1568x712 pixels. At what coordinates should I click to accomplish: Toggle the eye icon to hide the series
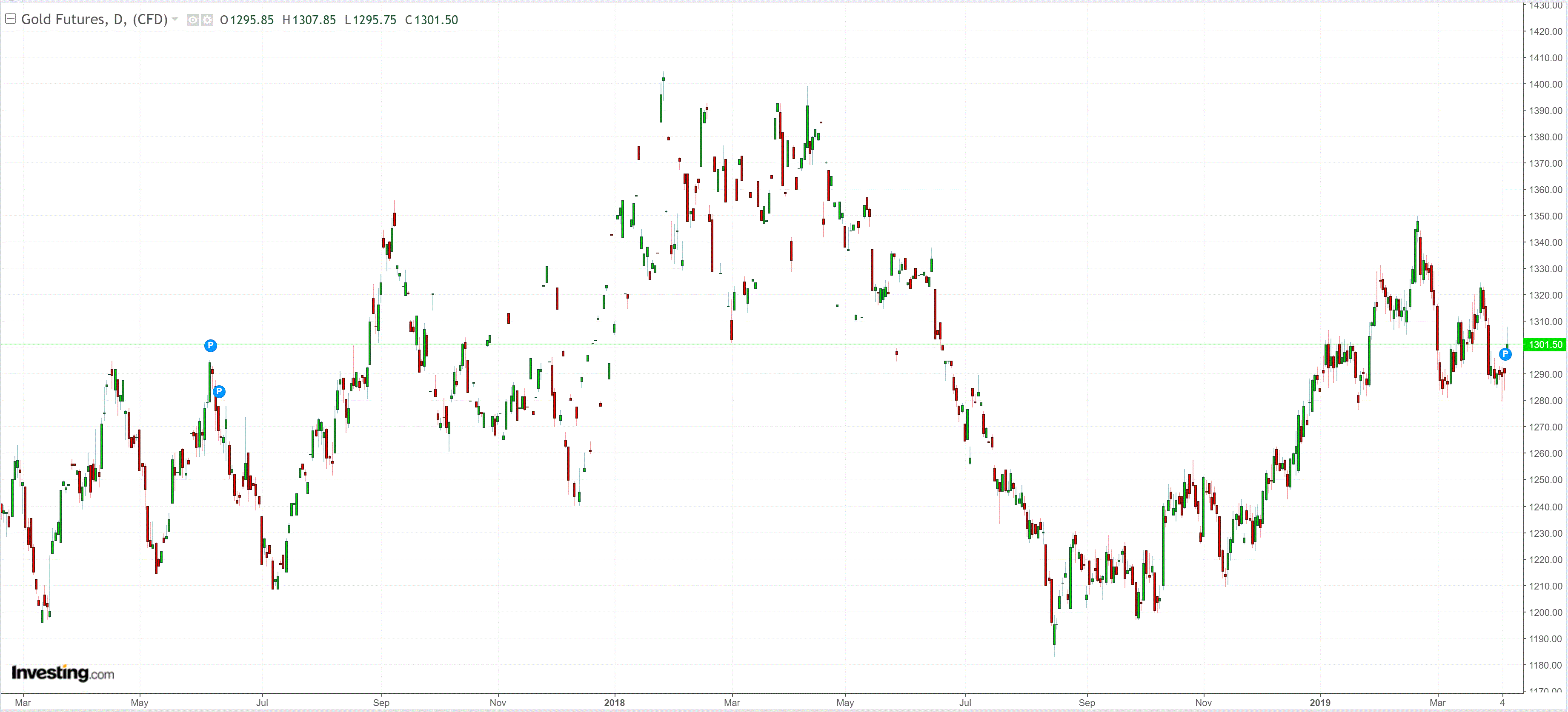coord(192,20)
